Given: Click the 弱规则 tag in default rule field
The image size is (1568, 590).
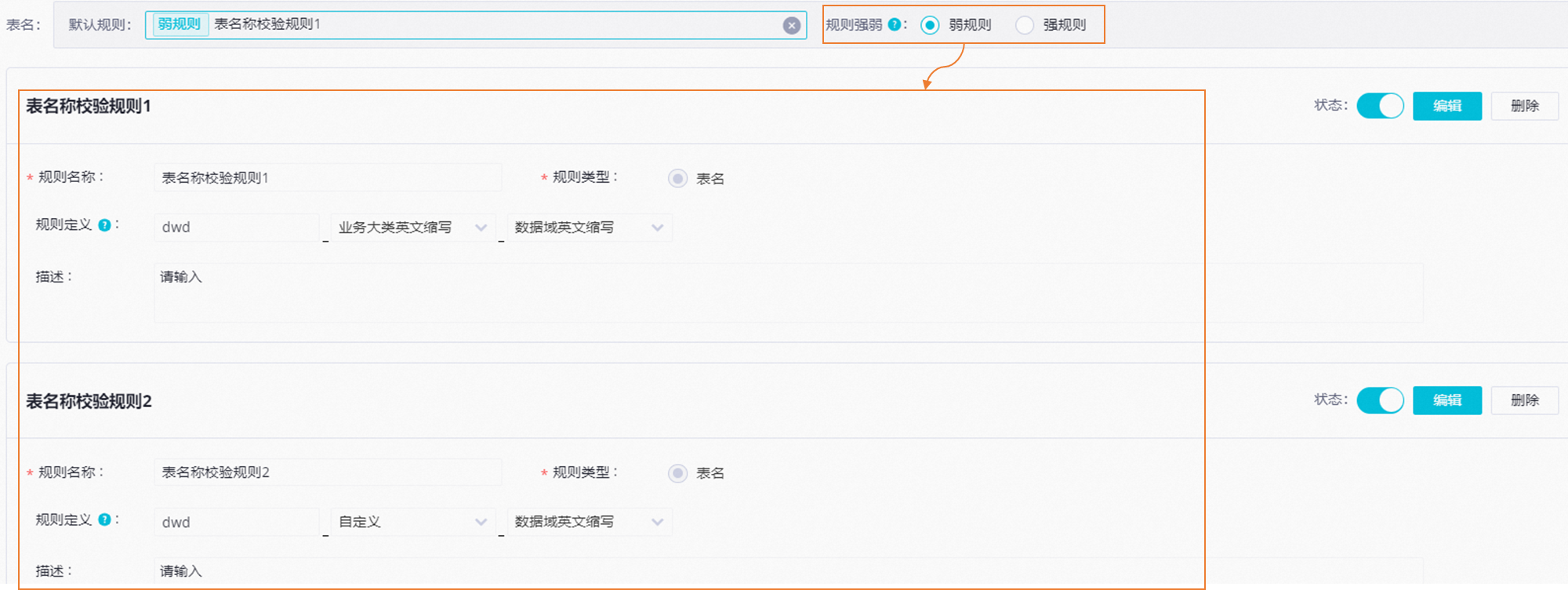Looking at the screenshot, I should [180, 24].
